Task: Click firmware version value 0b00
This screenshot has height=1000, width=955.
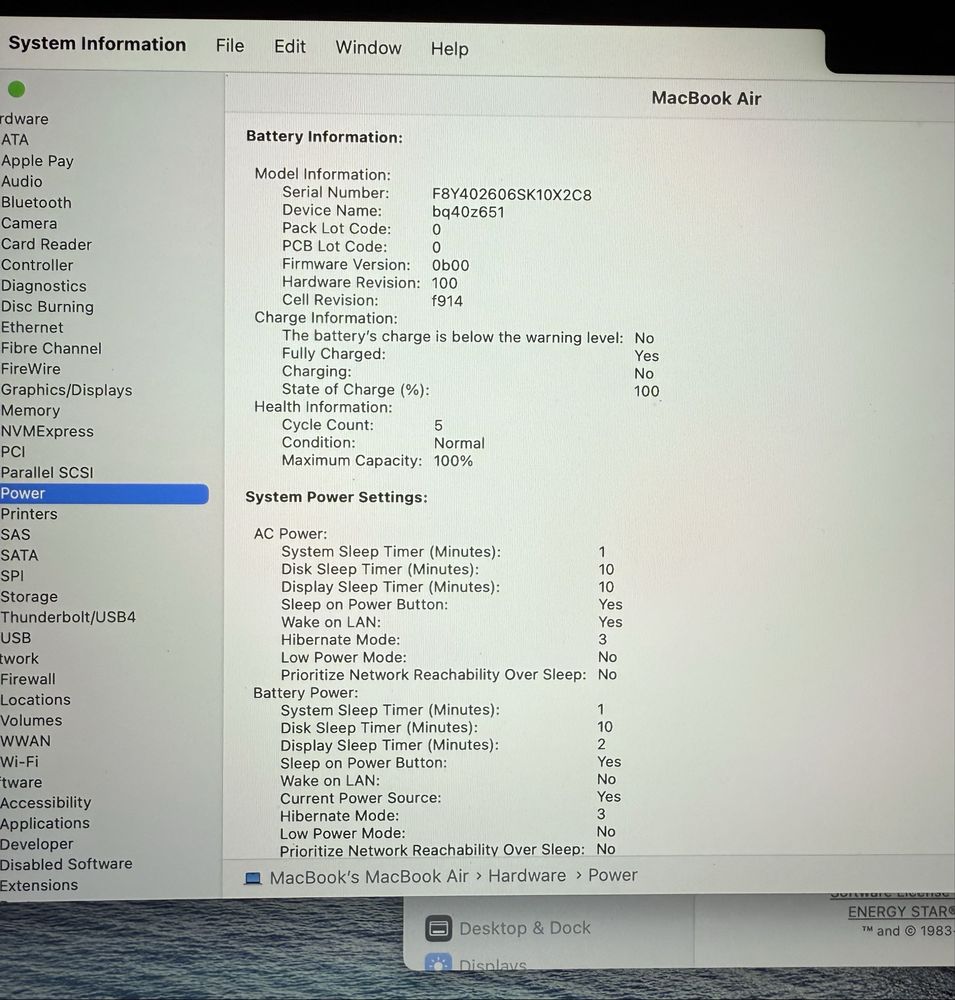Action: 450,265
